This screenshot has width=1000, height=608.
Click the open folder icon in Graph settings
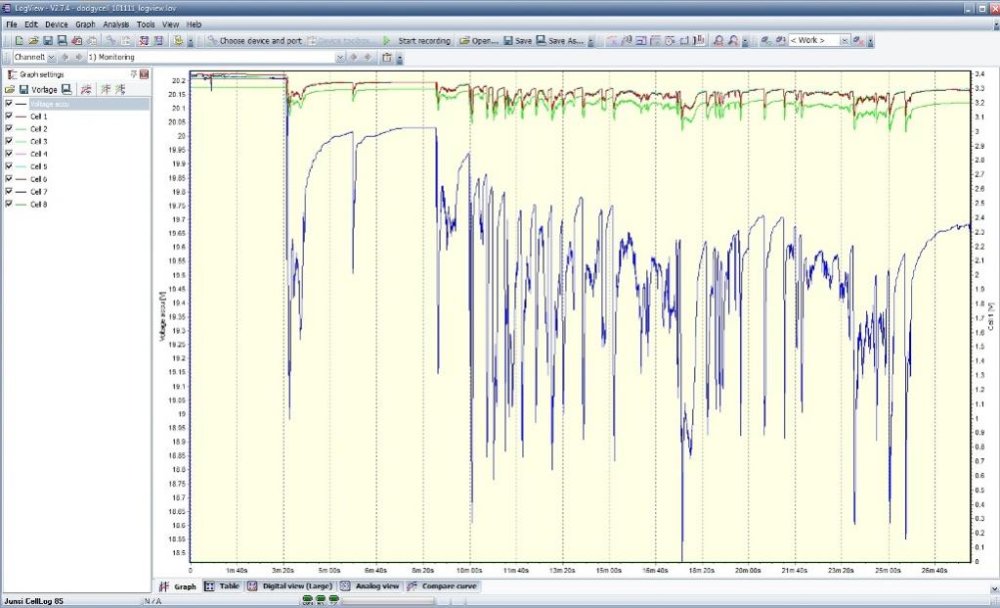[x=10, y=89]
